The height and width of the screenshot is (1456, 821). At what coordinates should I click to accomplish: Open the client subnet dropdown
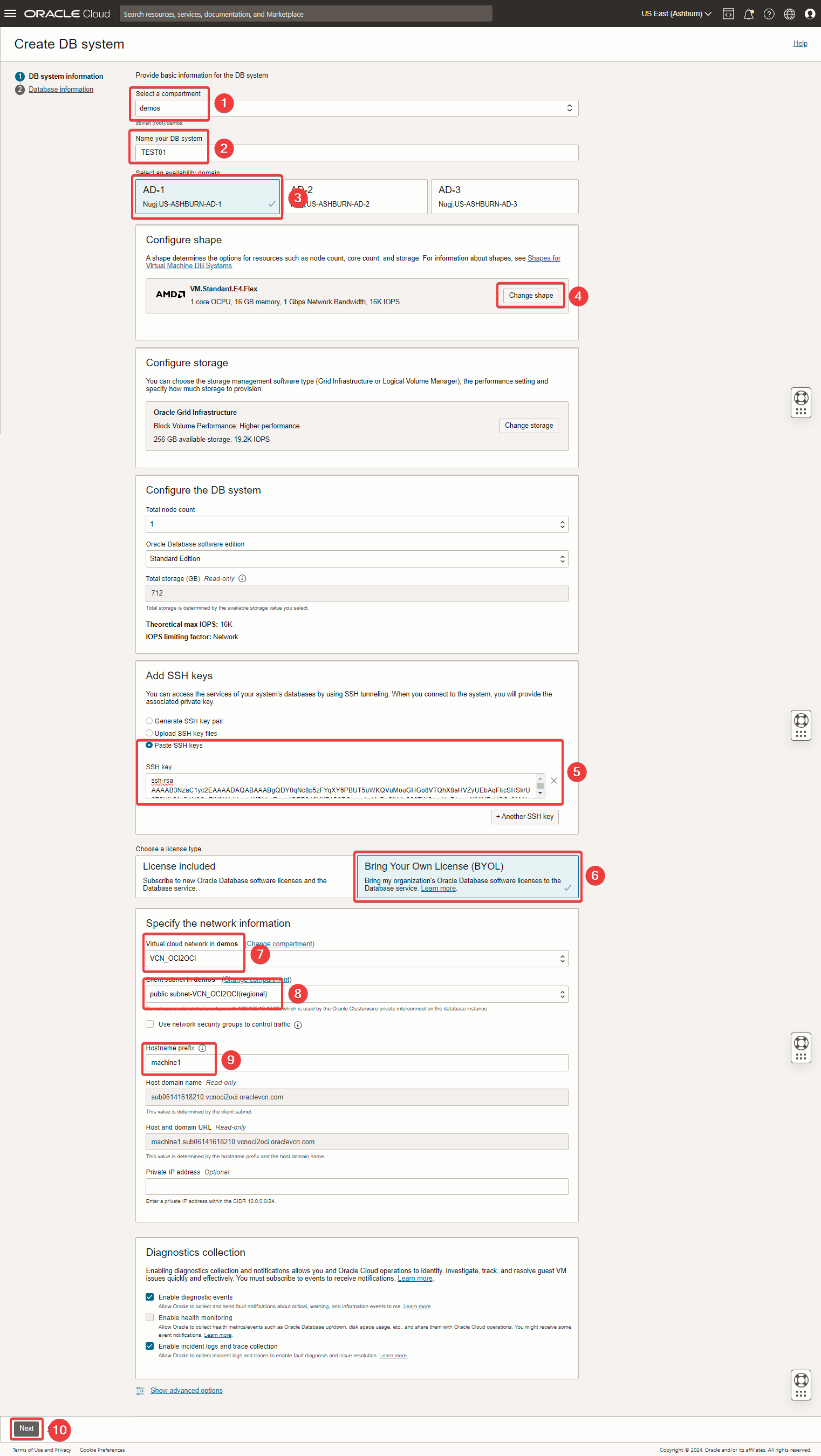357,994
